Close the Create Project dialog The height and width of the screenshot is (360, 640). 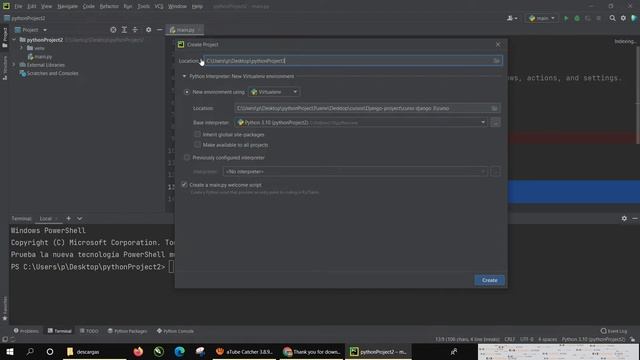point(498,44)
